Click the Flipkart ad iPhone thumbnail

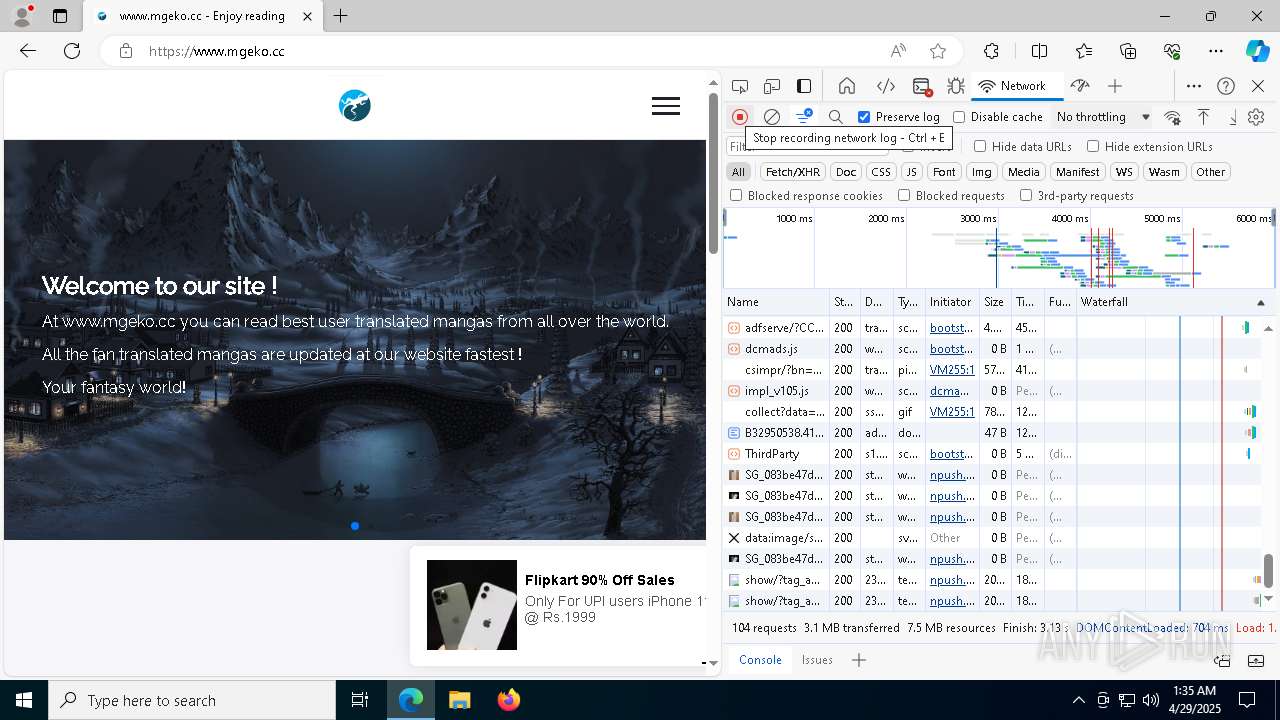click(472, 605)
